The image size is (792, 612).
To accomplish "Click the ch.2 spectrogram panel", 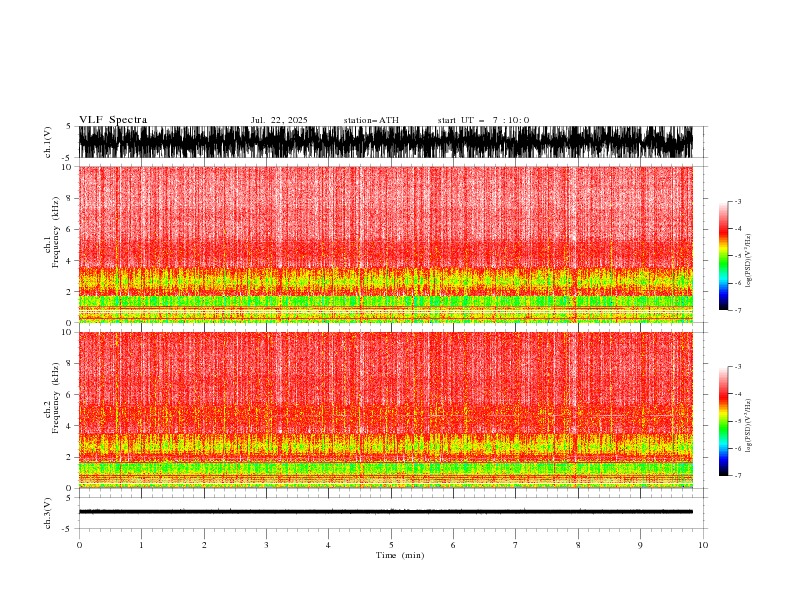I will [x=386, y=410].
